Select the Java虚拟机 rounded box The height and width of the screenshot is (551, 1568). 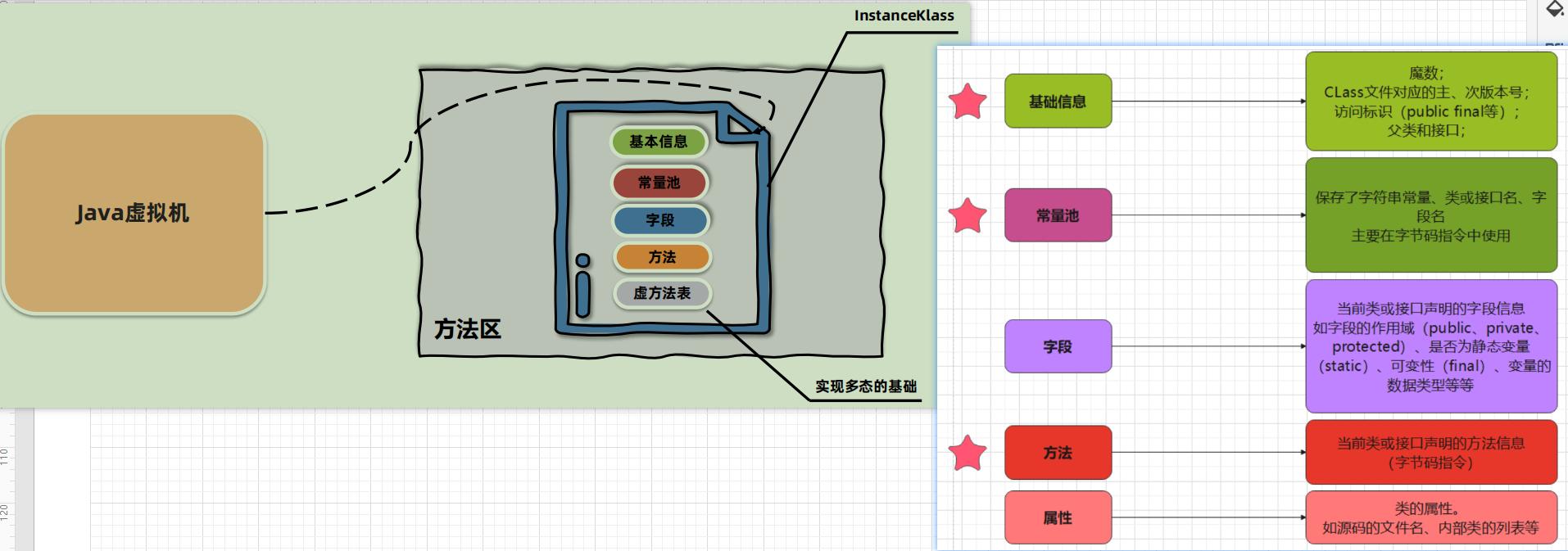point(134,214)
